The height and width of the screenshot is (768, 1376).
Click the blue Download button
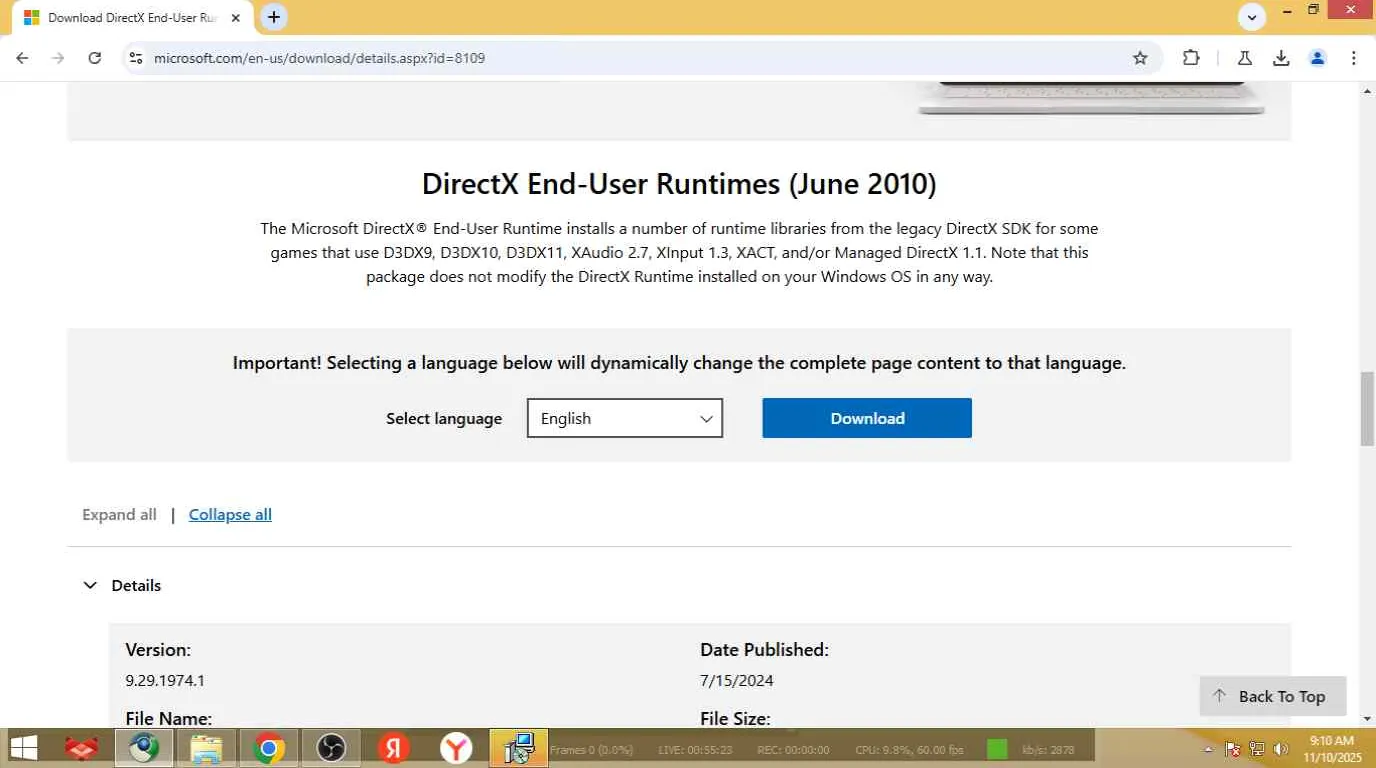867,418
